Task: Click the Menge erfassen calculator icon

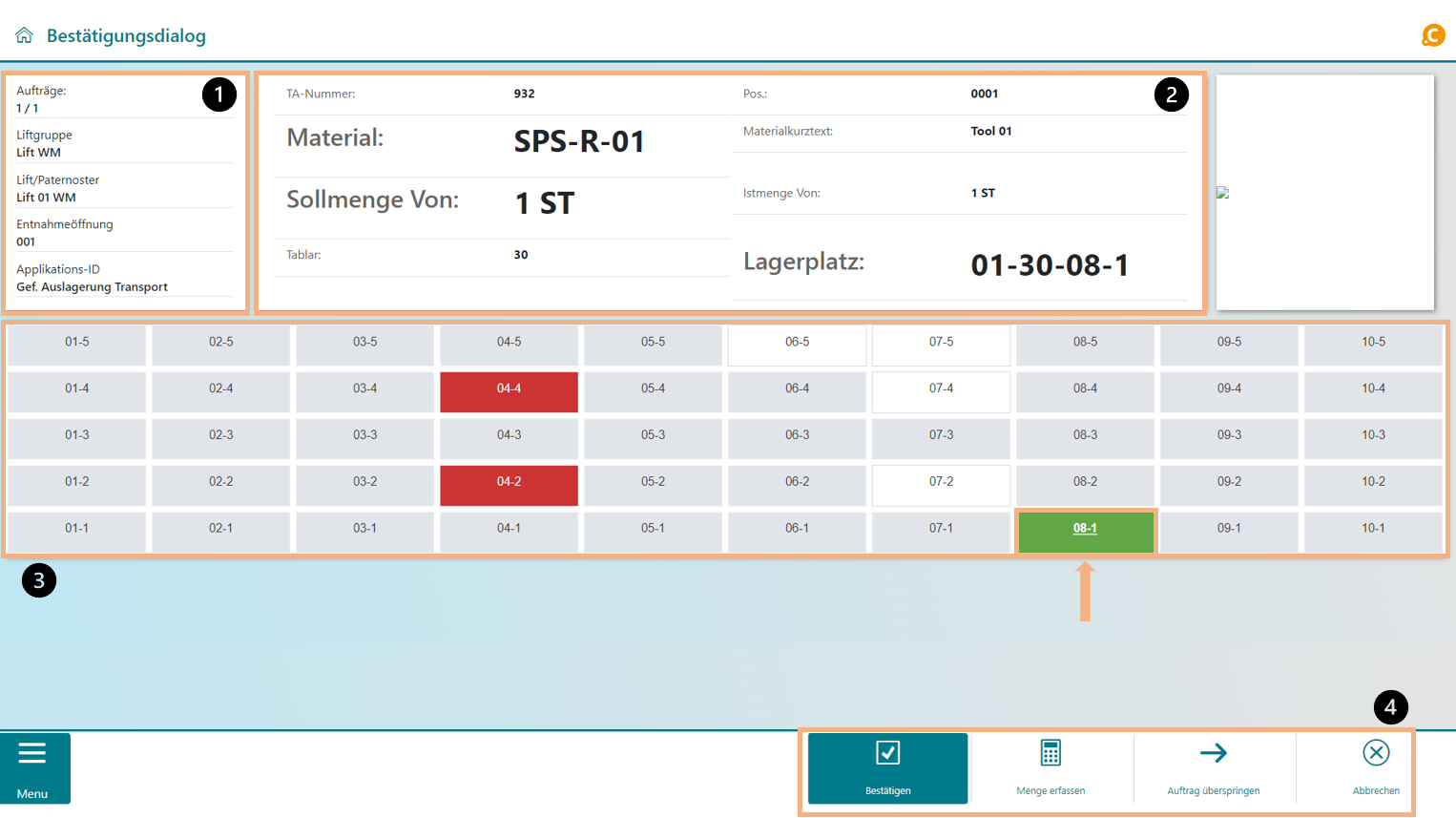Action: click(x=1050, y=753)
